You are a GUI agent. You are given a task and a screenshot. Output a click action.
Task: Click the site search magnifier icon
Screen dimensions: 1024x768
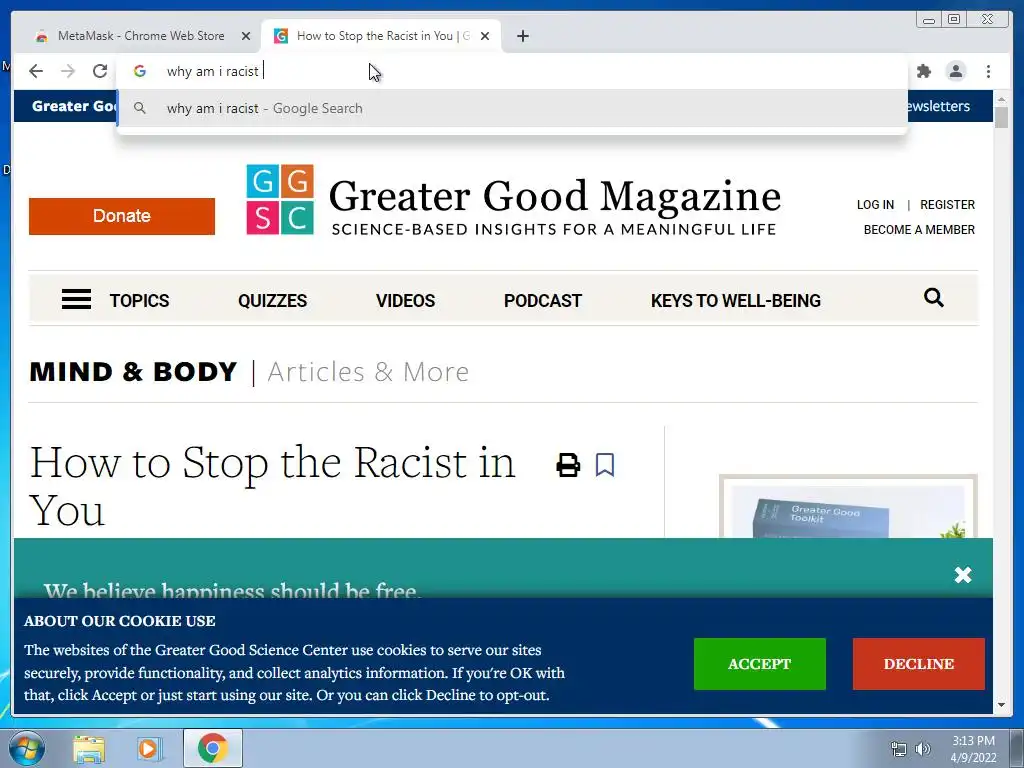(x=934, y=298)
